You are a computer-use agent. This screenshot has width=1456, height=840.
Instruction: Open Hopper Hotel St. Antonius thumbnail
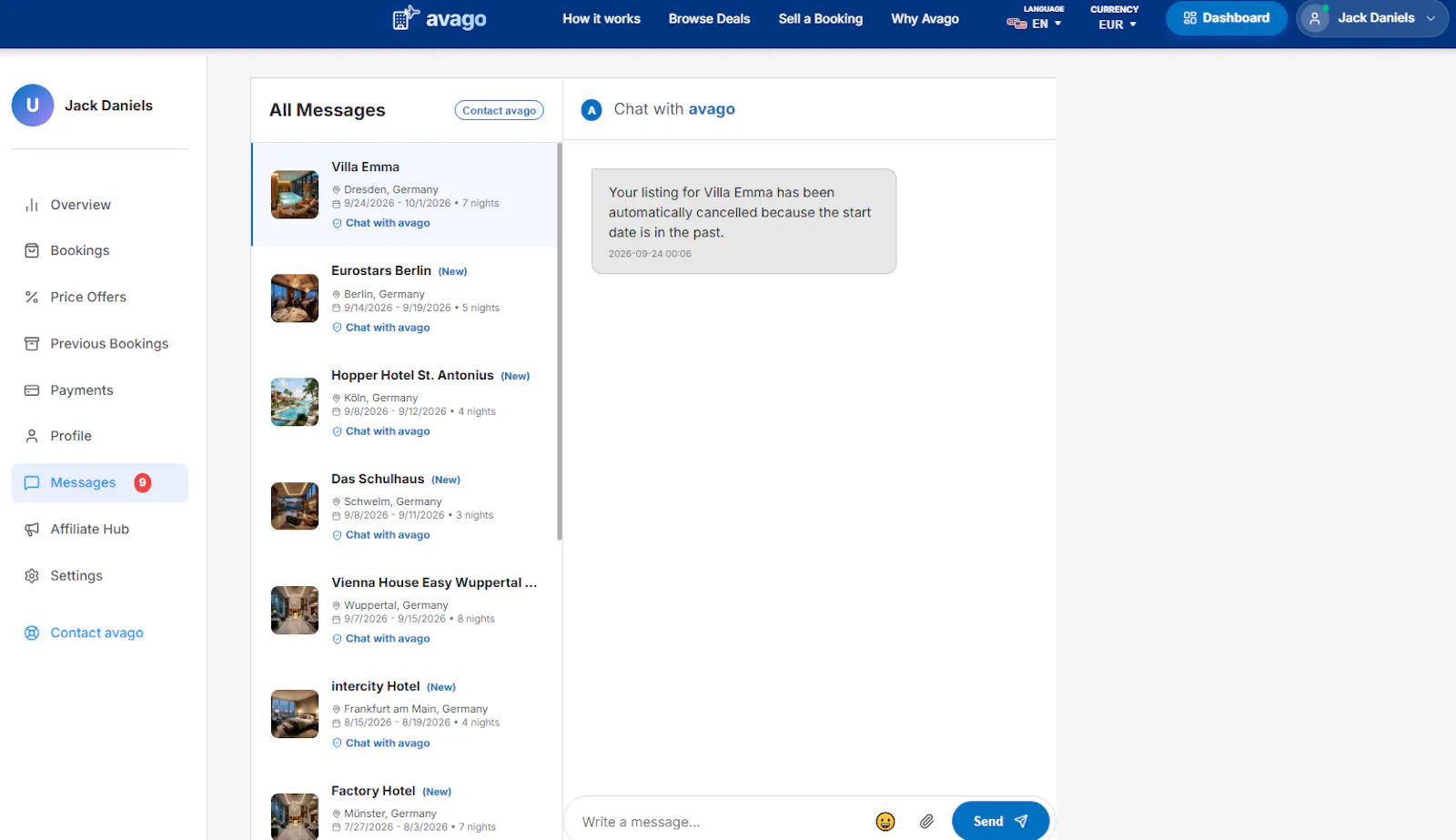295,402
